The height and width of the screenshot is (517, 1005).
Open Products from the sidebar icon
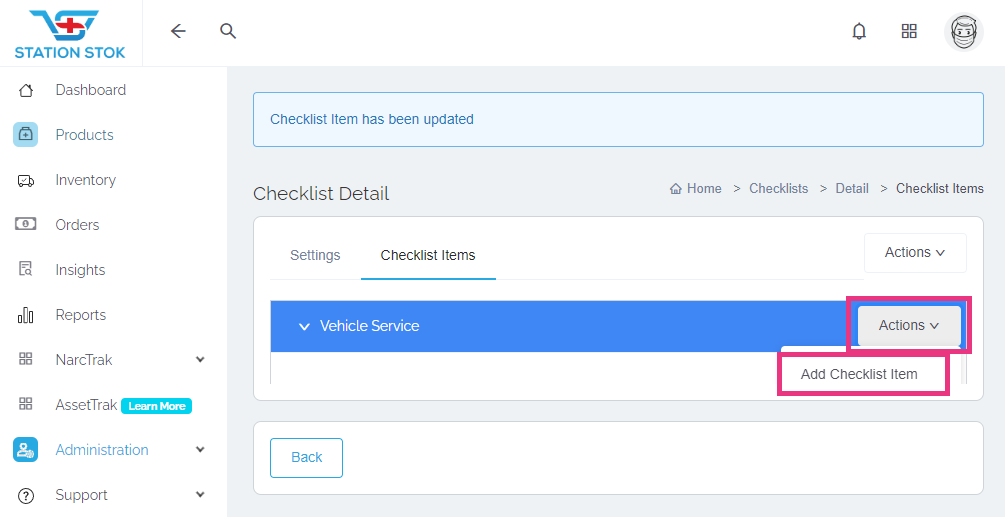[x=26, y=135]
